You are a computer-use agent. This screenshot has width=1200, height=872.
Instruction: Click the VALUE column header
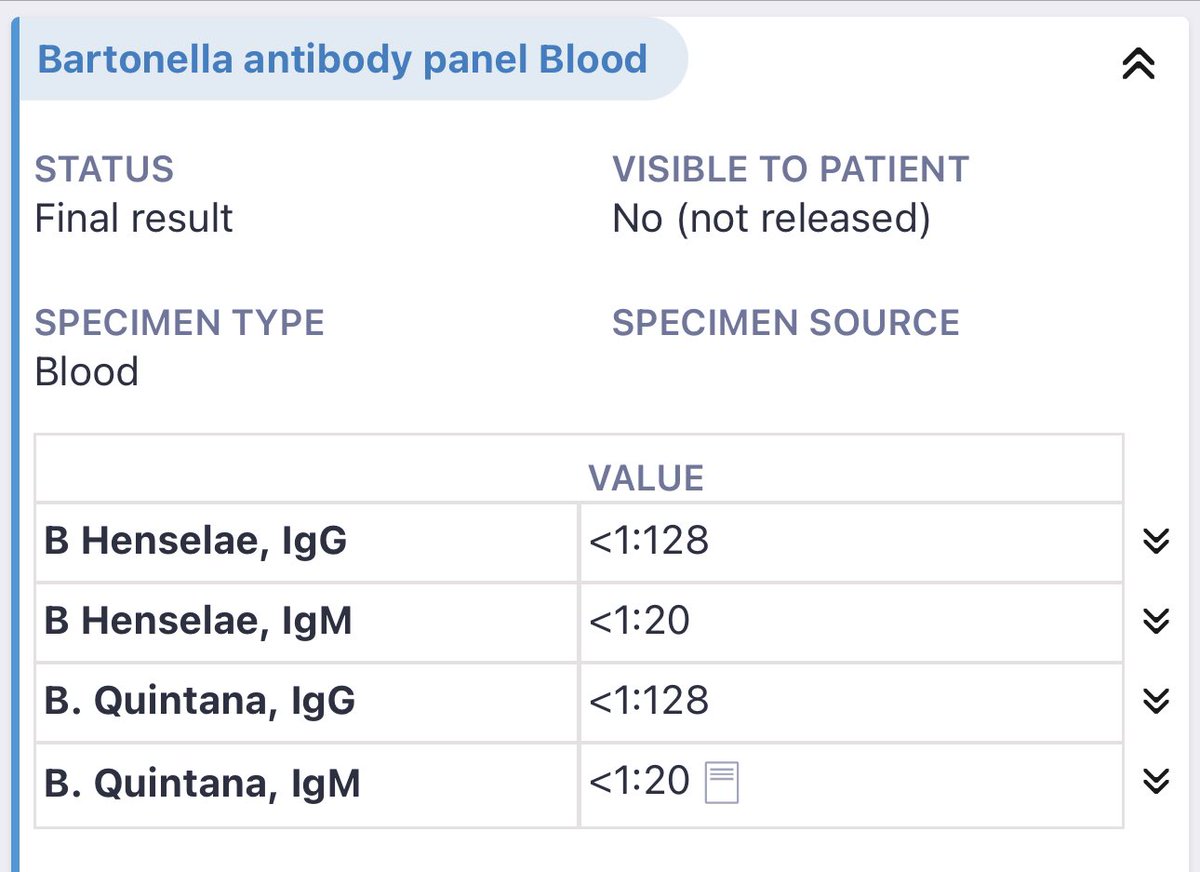coord(646,478)
